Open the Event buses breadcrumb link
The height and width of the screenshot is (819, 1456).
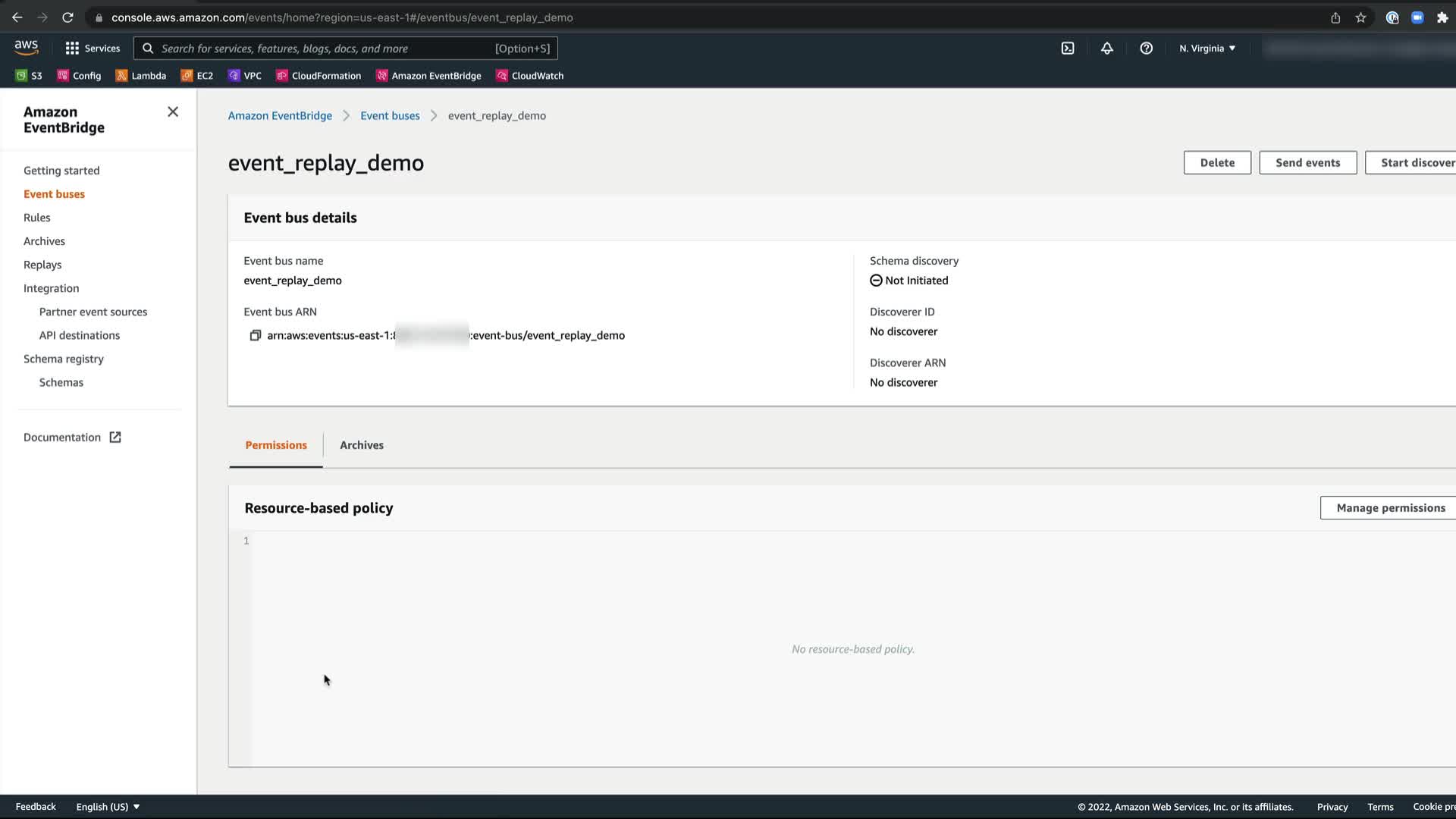click(390, 116)
